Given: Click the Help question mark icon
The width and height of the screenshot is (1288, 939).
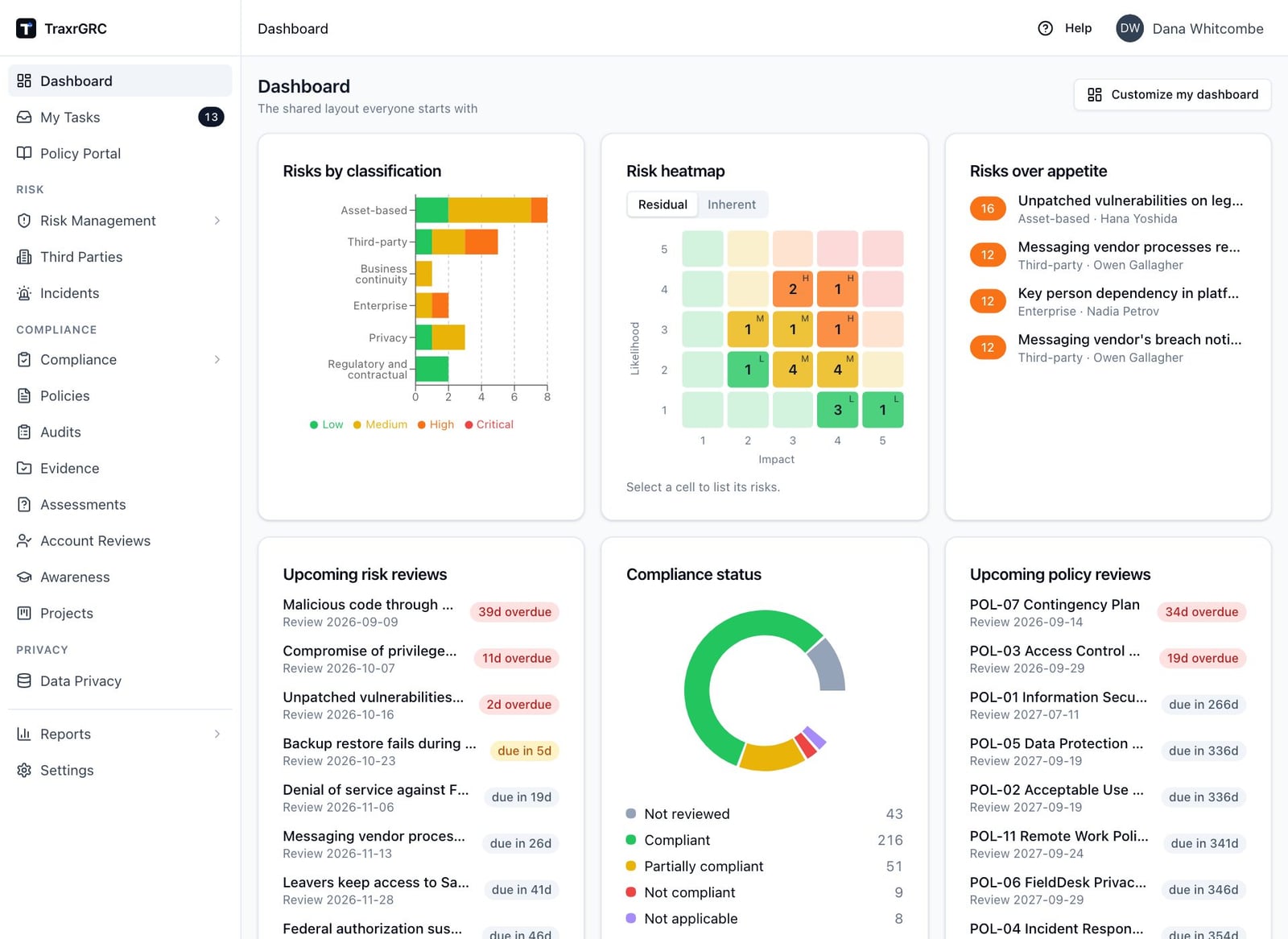Looking at the screenshot, I should point(1045,28).
